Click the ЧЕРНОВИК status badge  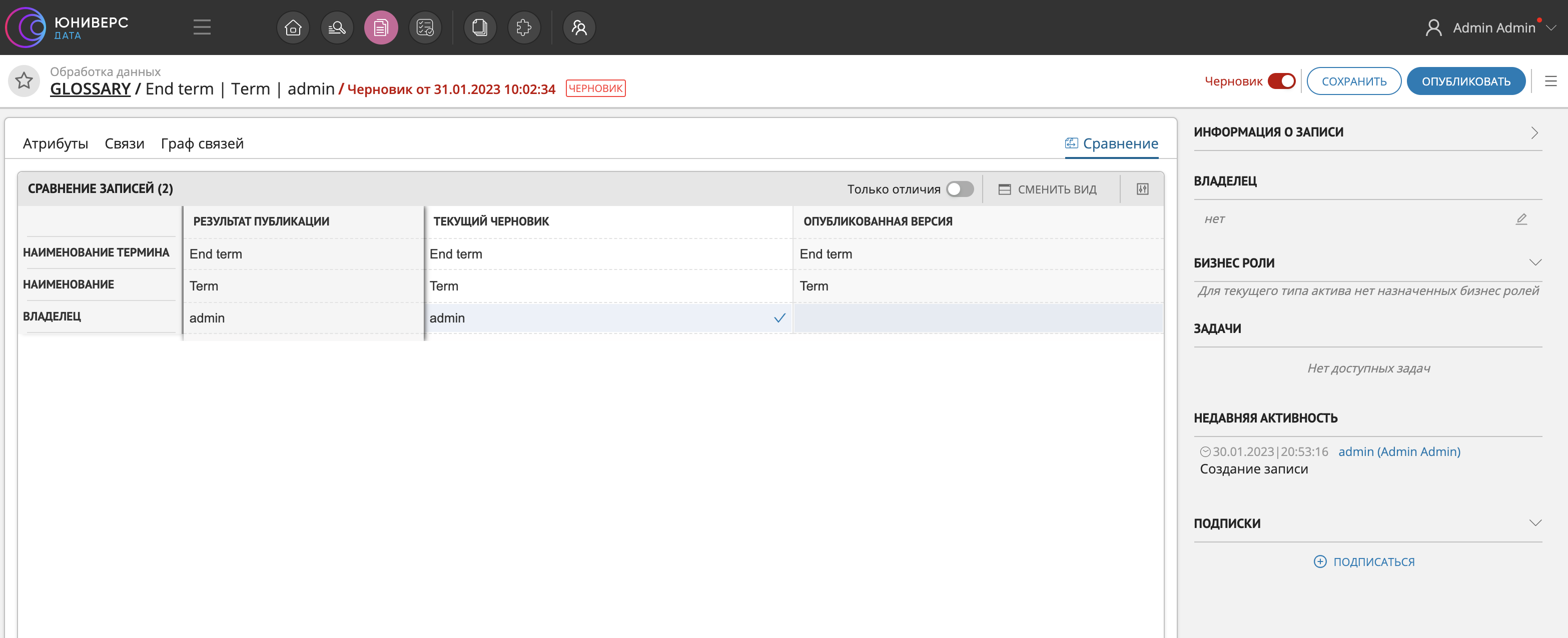click(595, 88)
